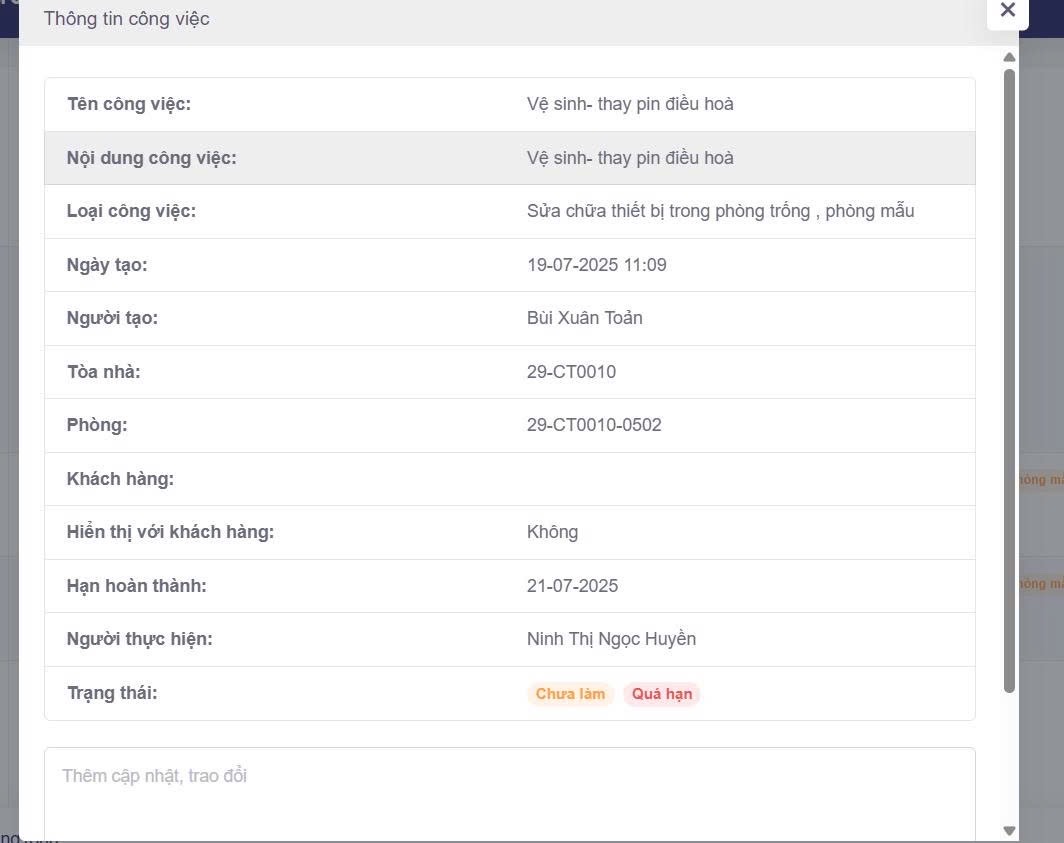Click room code 29-CT0010-0502

594,425
